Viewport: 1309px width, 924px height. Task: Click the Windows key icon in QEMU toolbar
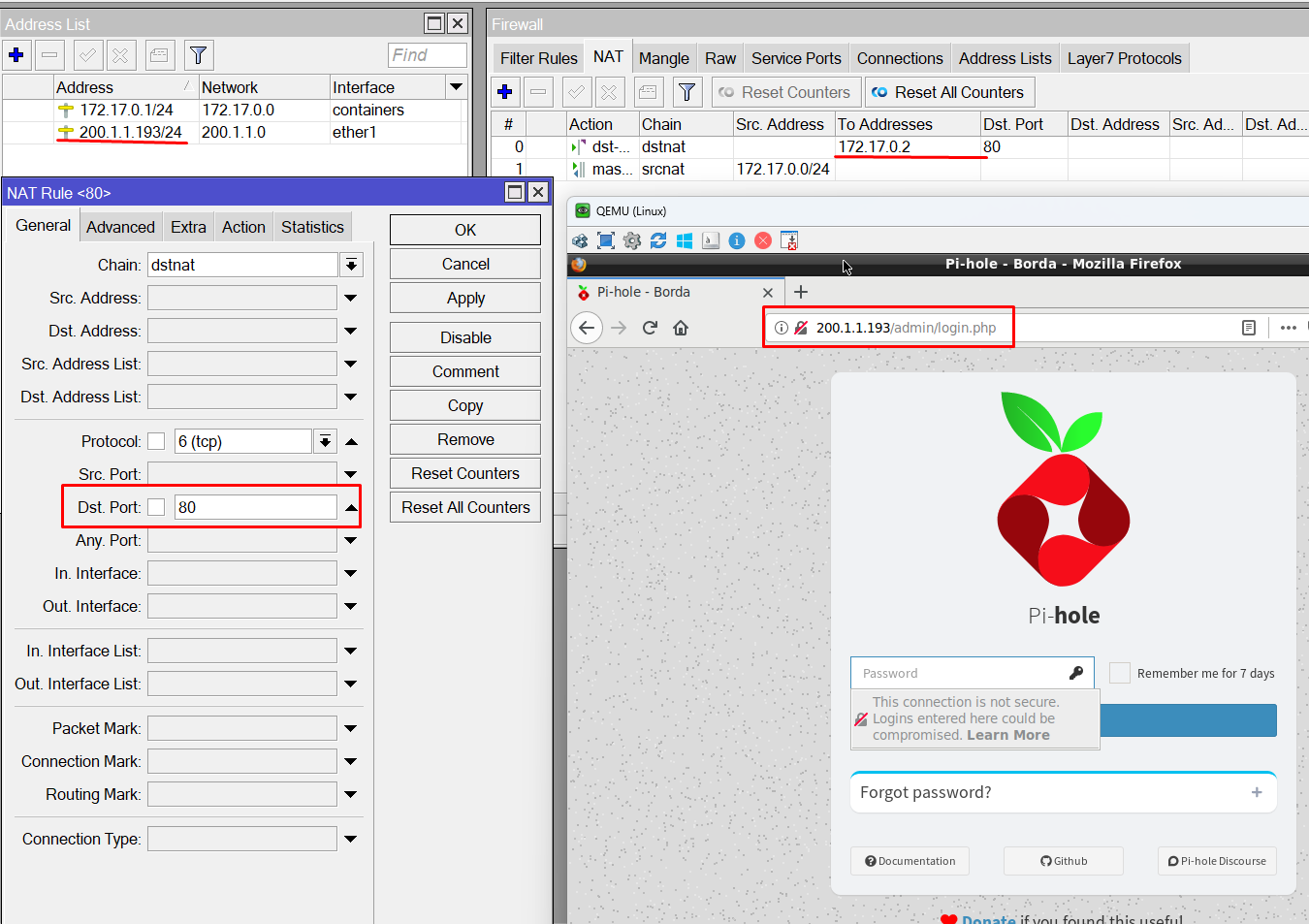click(685, 240)
